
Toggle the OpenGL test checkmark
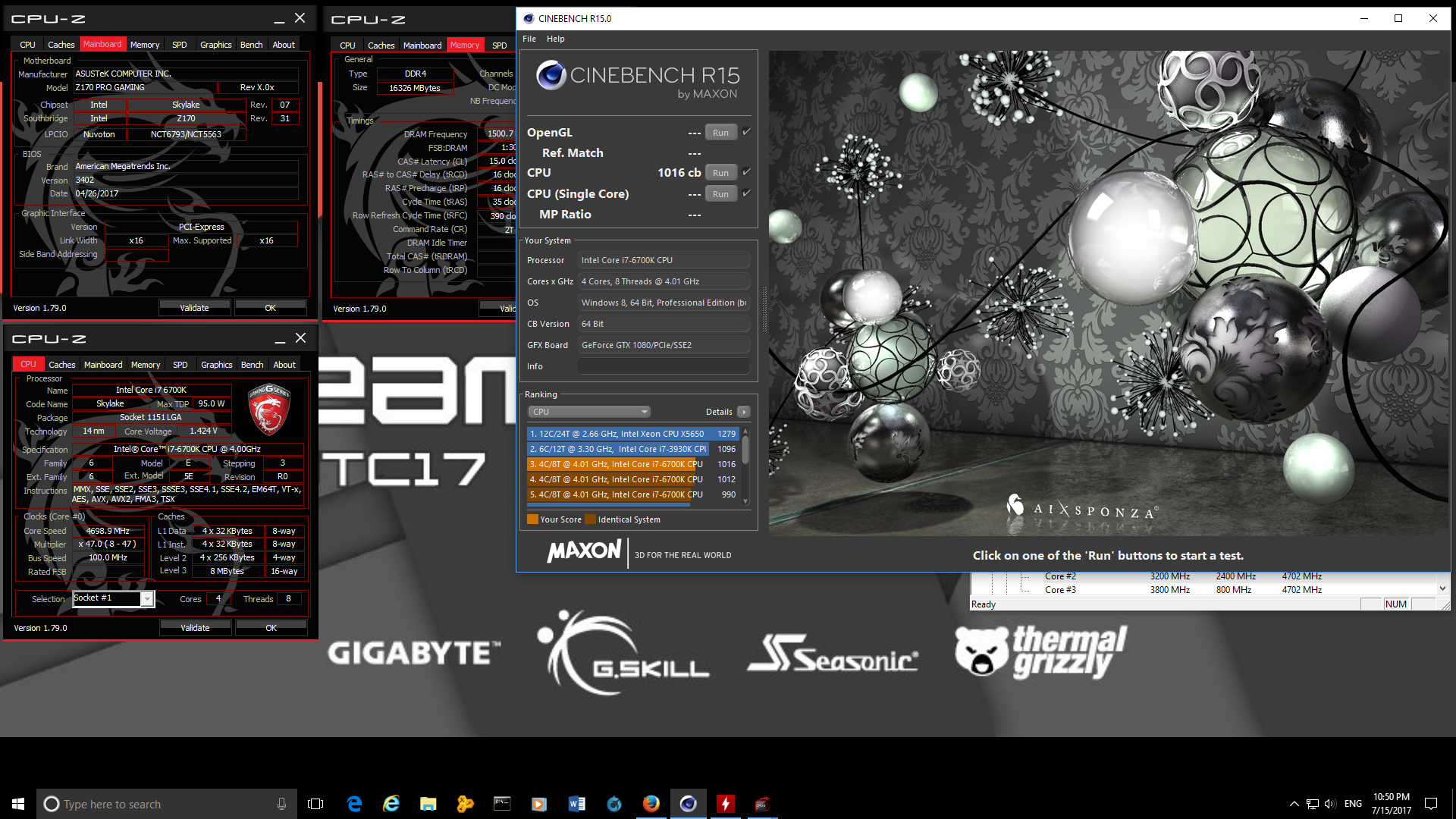746,132
